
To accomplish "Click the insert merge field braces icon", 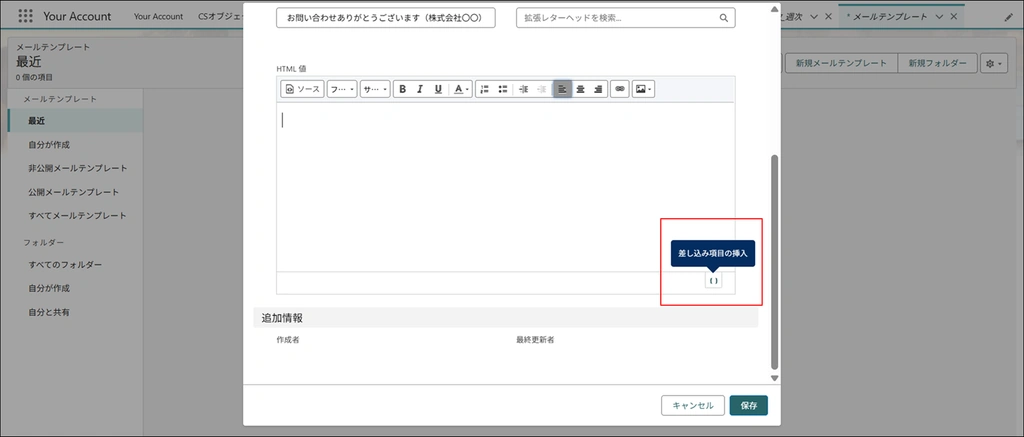I will click(713, 281).
